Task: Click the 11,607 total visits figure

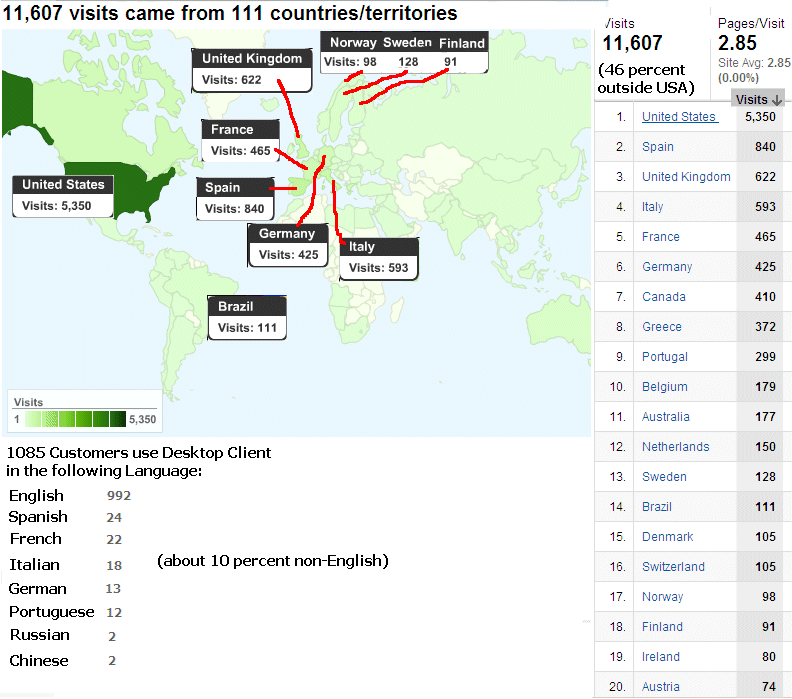Action: coord(632,43)
